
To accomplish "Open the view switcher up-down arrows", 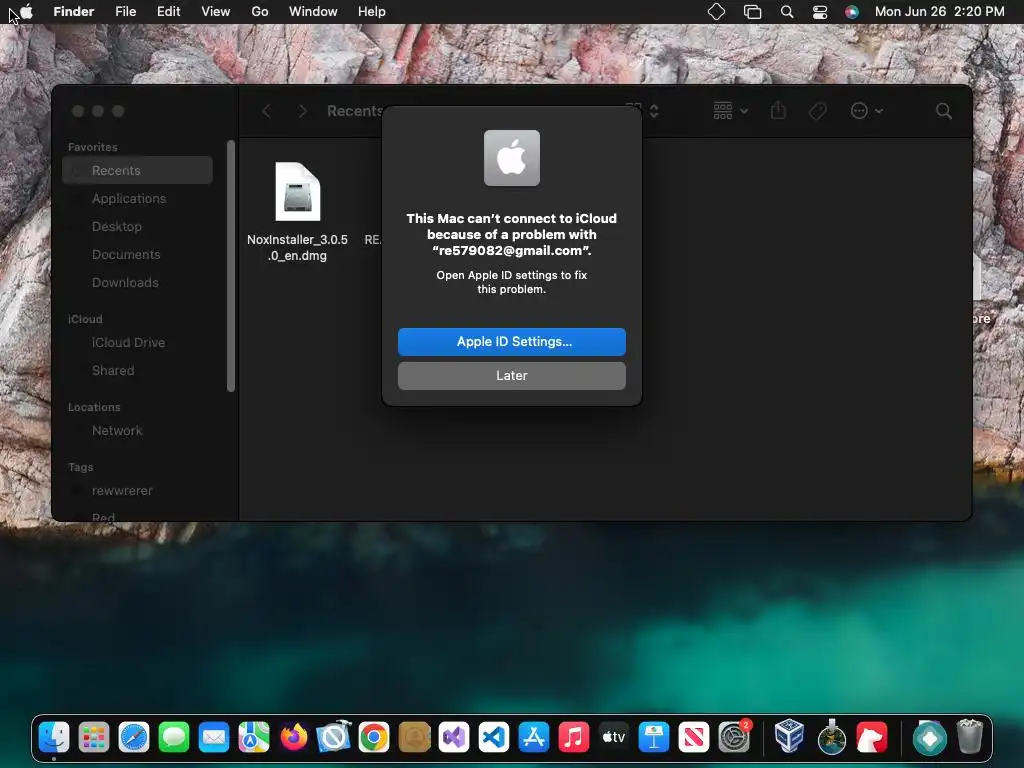I will pos(654,111).
